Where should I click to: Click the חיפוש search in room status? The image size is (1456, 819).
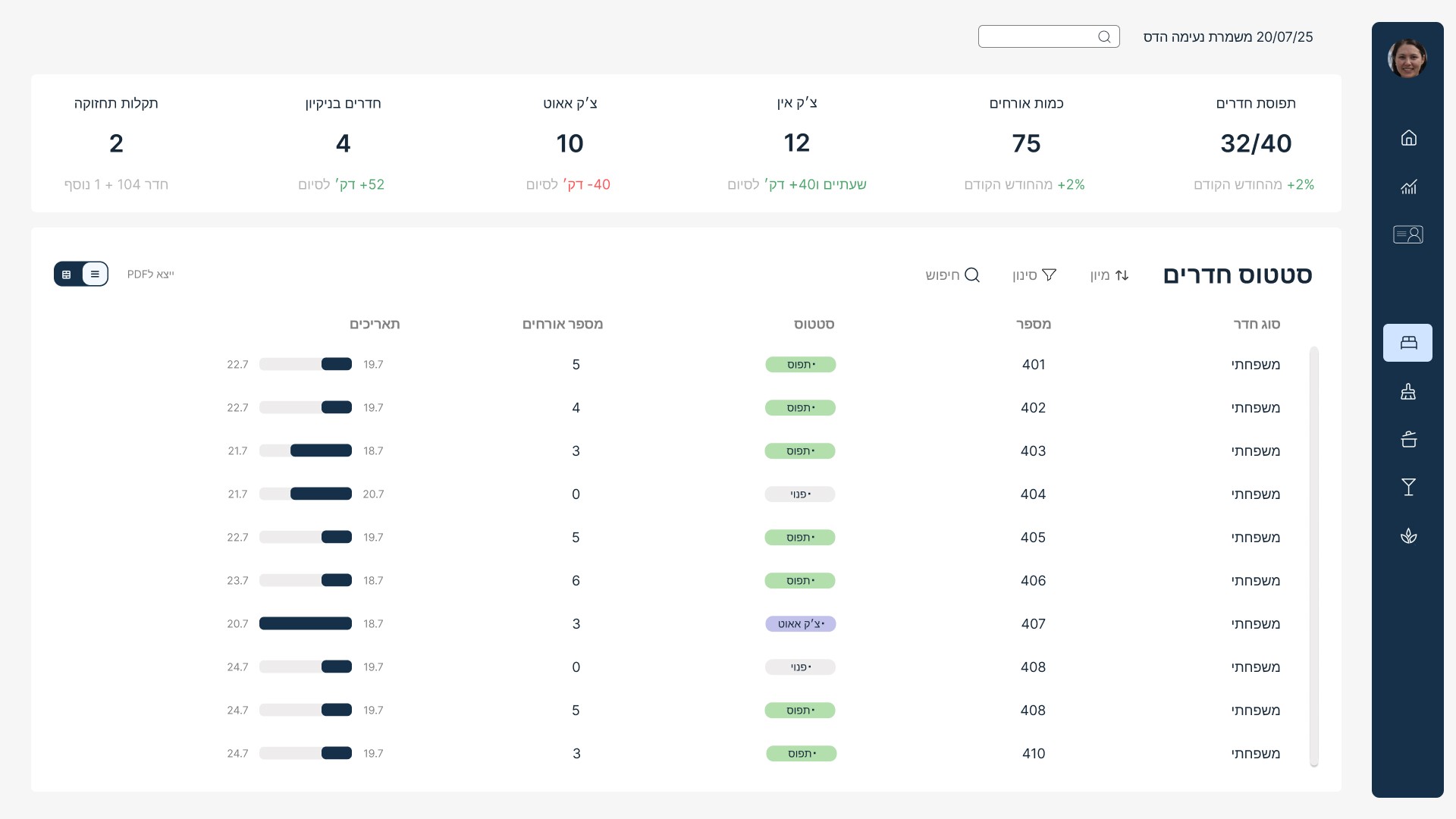point(952,275)
